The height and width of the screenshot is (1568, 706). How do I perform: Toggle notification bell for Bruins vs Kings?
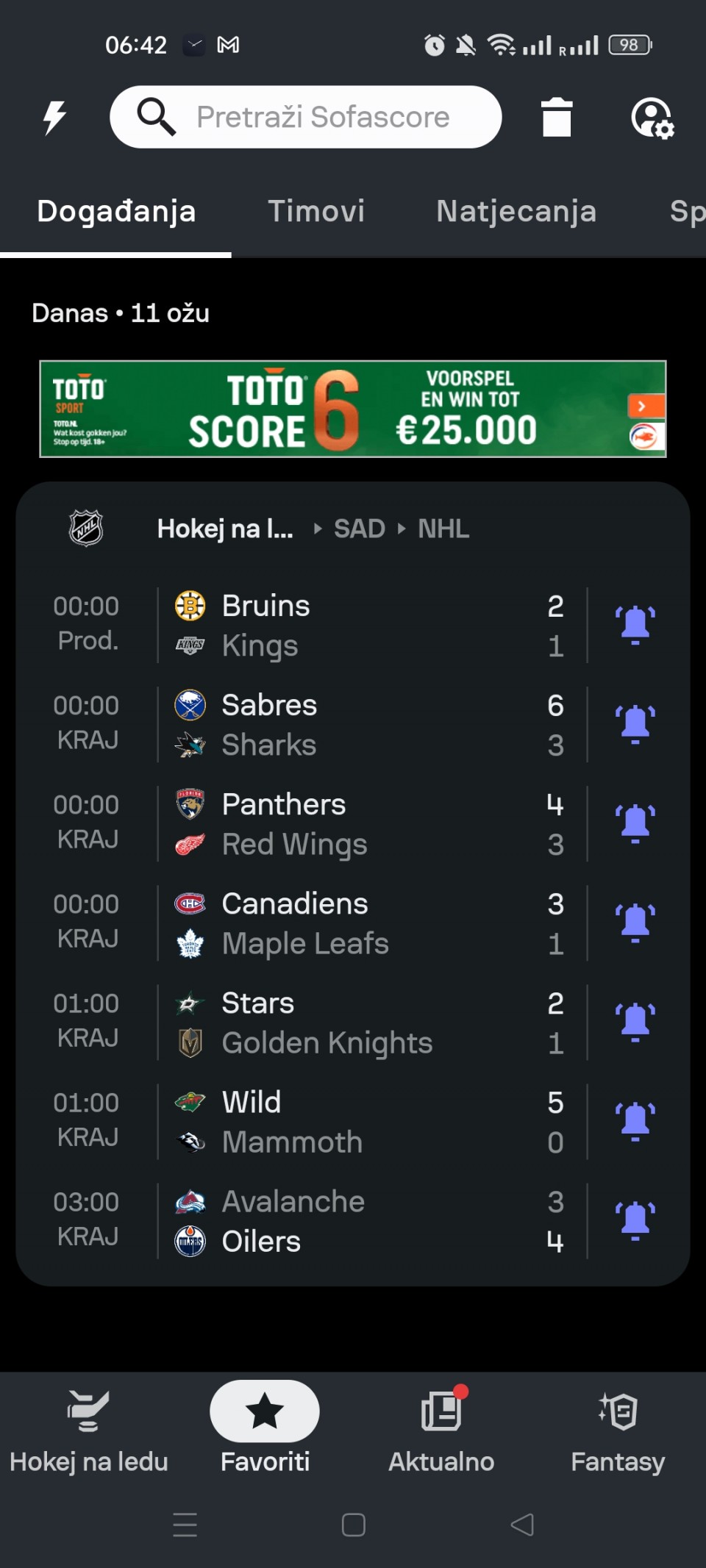635,625
